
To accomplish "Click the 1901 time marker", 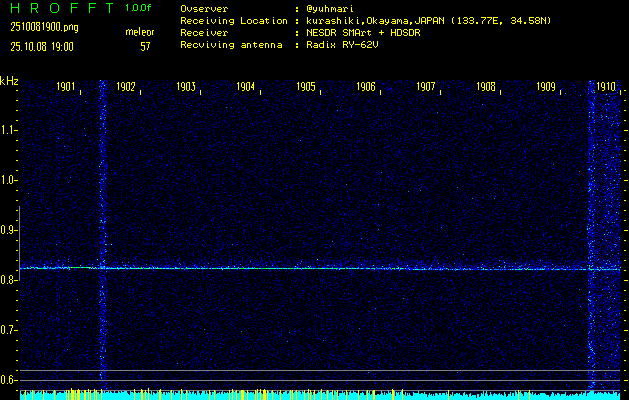I will tap(67, 87).
